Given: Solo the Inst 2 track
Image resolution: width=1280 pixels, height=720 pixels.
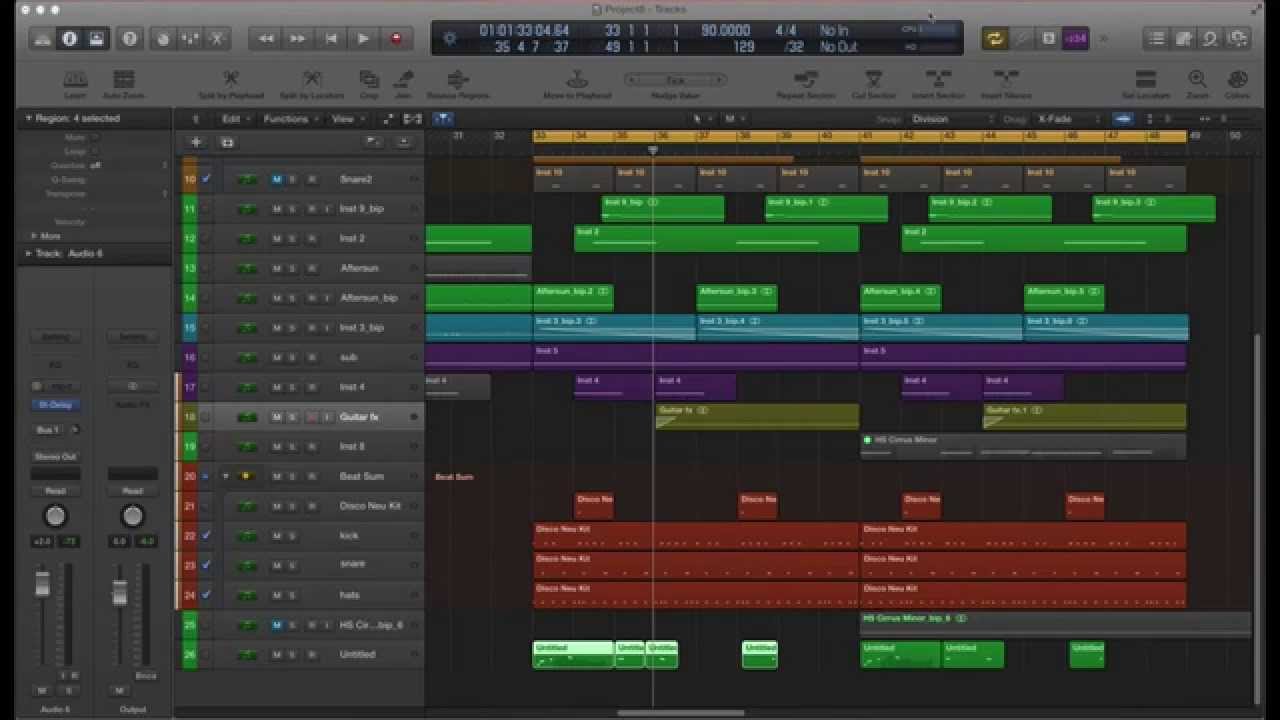Looking at the screenshot, I should tap(293, 239).
